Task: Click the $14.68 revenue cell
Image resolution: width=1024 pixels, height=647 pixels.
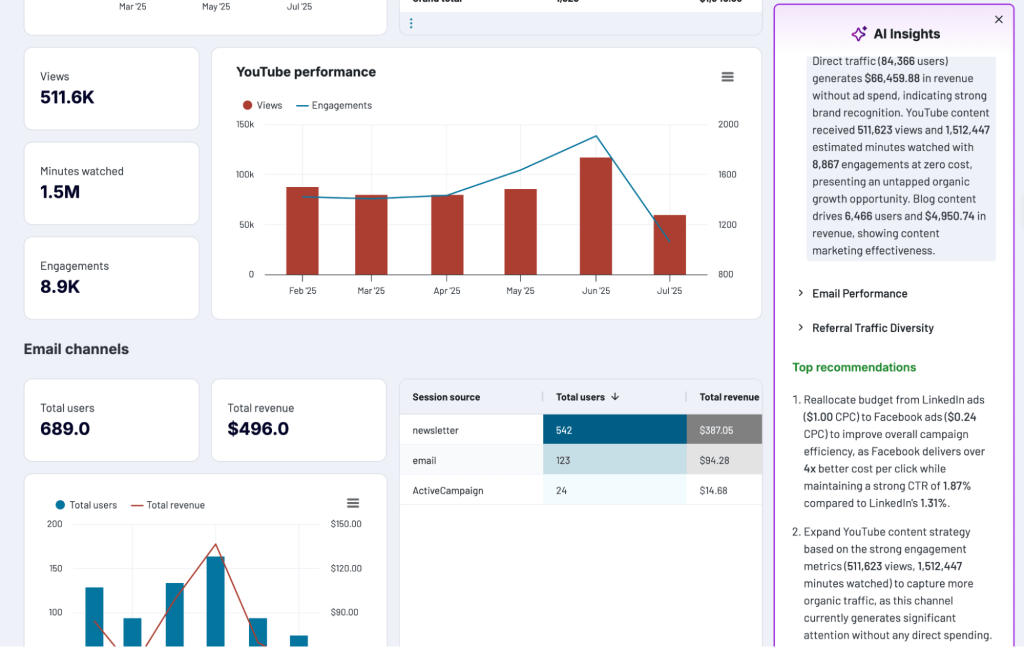Action: click(x=724, y=490)
